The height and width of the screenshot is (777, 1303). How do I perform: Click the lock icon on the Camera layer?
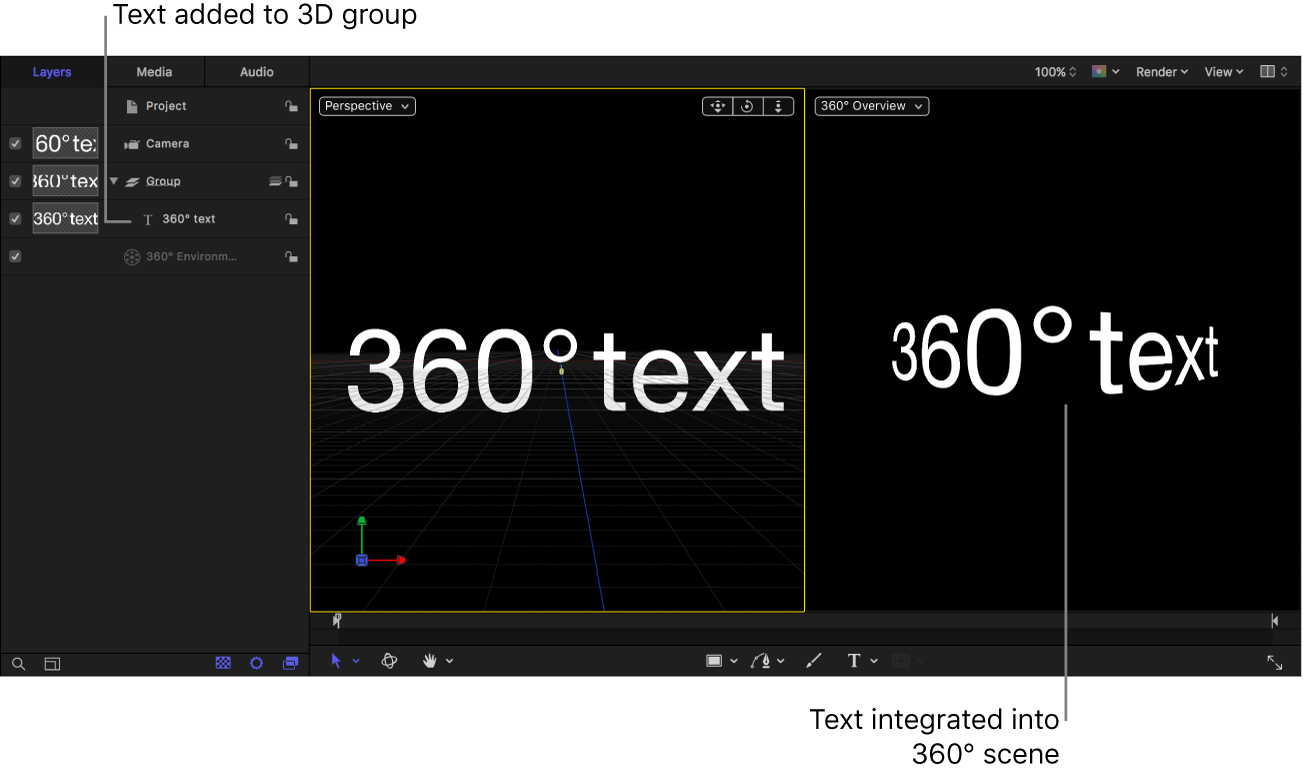click(291, 143)
